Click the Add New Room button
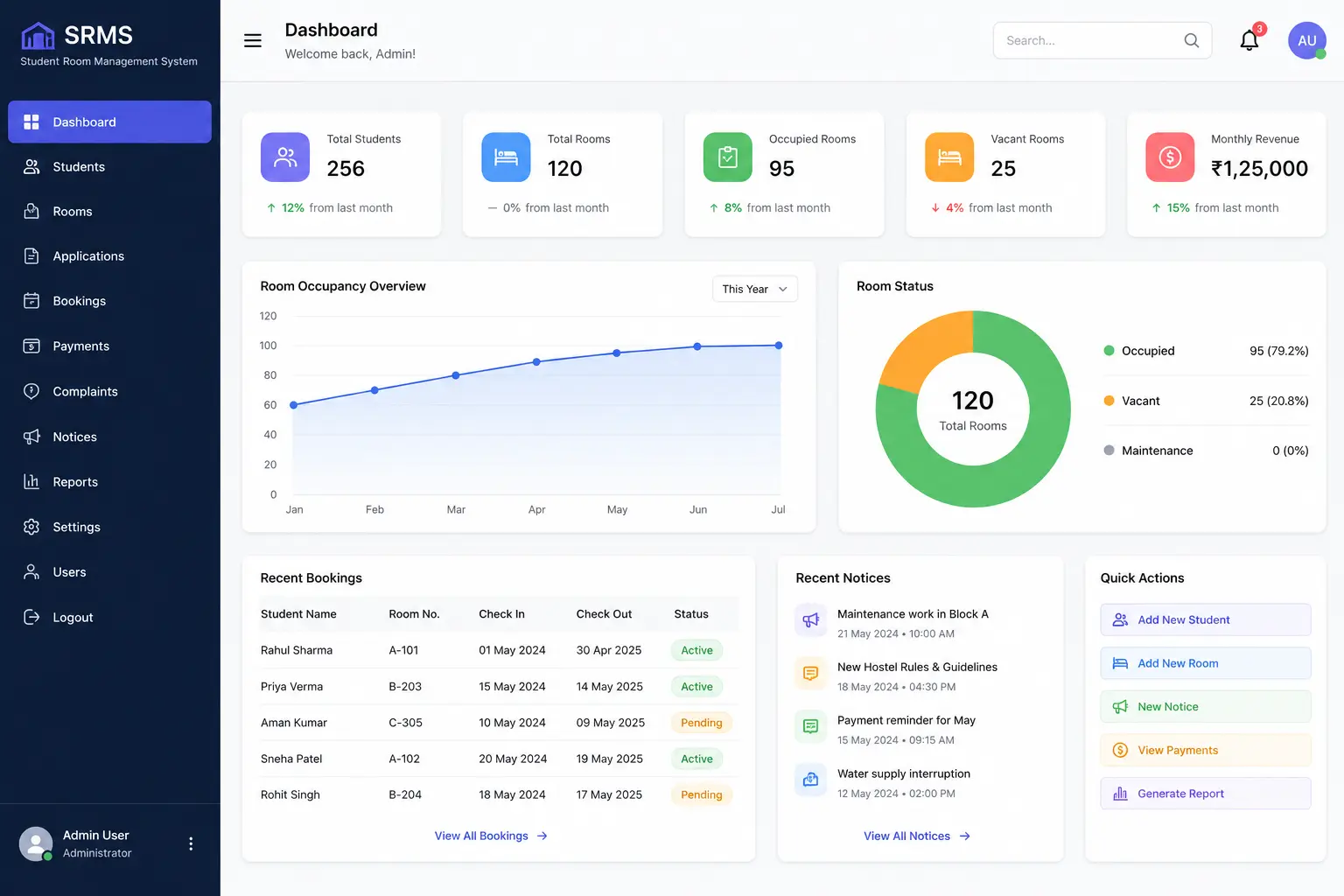The width and height of the screenshot is (1344, 896). [1205, 663]
